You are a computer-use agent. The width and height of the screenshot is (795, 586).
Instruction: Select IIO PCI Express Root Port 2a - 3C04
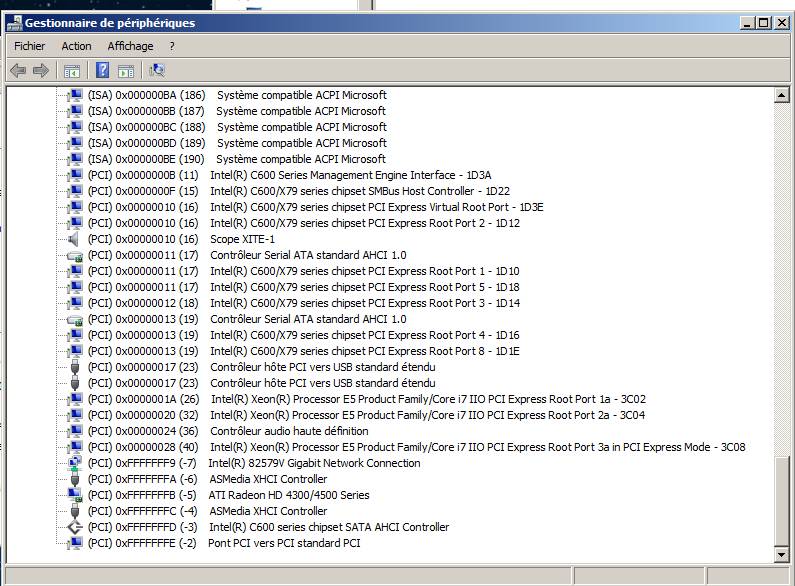(367, 415)
